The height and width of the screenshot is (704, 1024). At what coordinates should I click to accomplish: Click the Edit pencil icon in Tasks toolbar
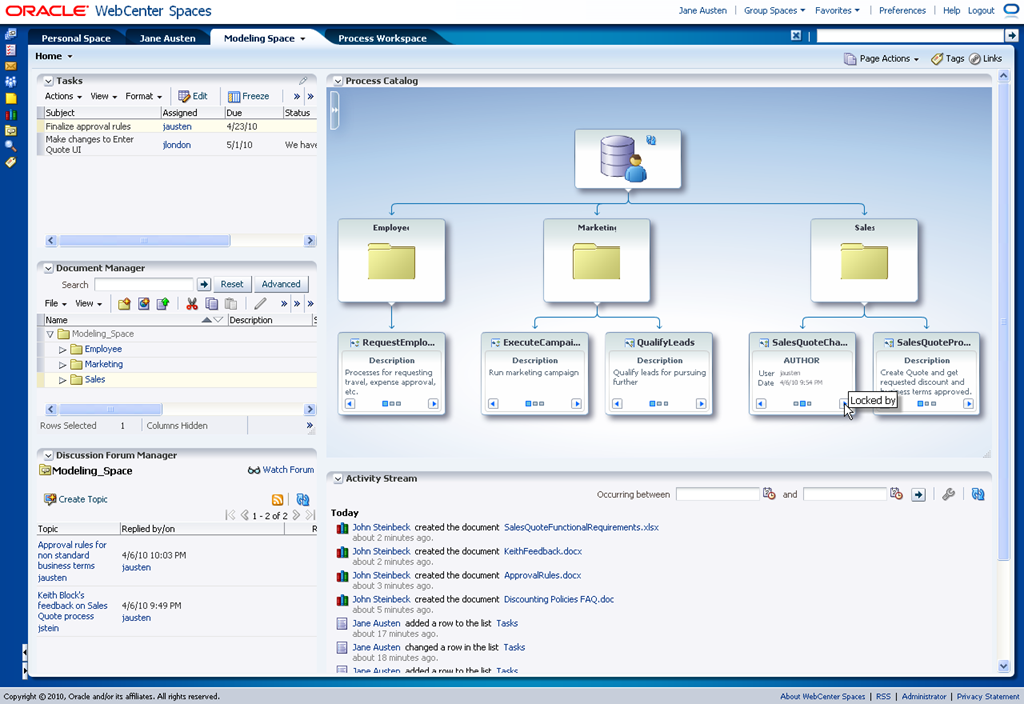click(x=184, y=96)
